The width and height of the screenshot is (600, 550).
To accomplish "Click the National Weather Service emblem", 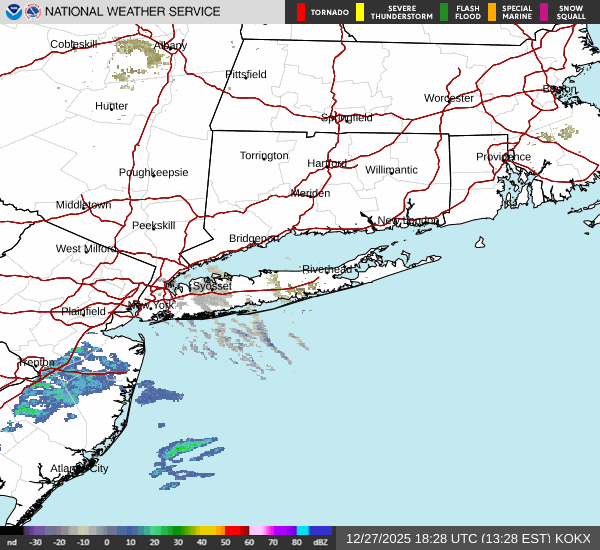I will click(33, 12).
